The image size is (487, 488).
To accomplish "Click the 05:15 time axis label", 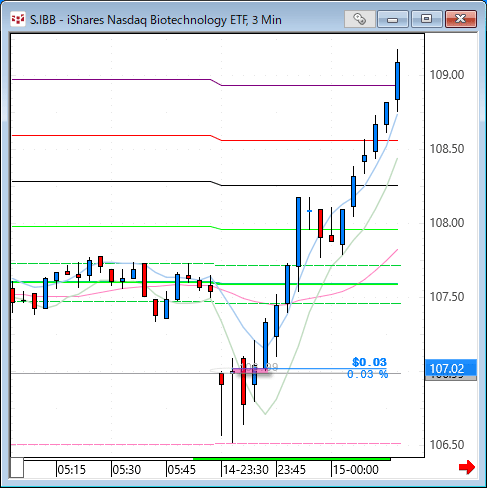I will point(72,470).
